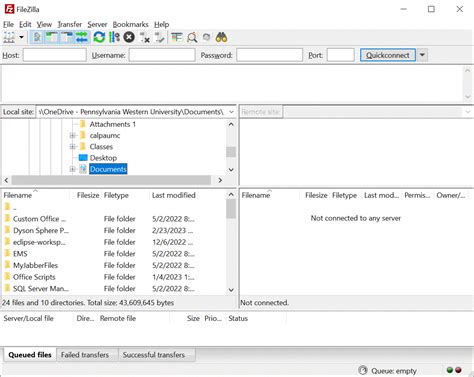Screen dimensions: 474x377
Task: Toggle directory comparison
Action: pos(192,37)
